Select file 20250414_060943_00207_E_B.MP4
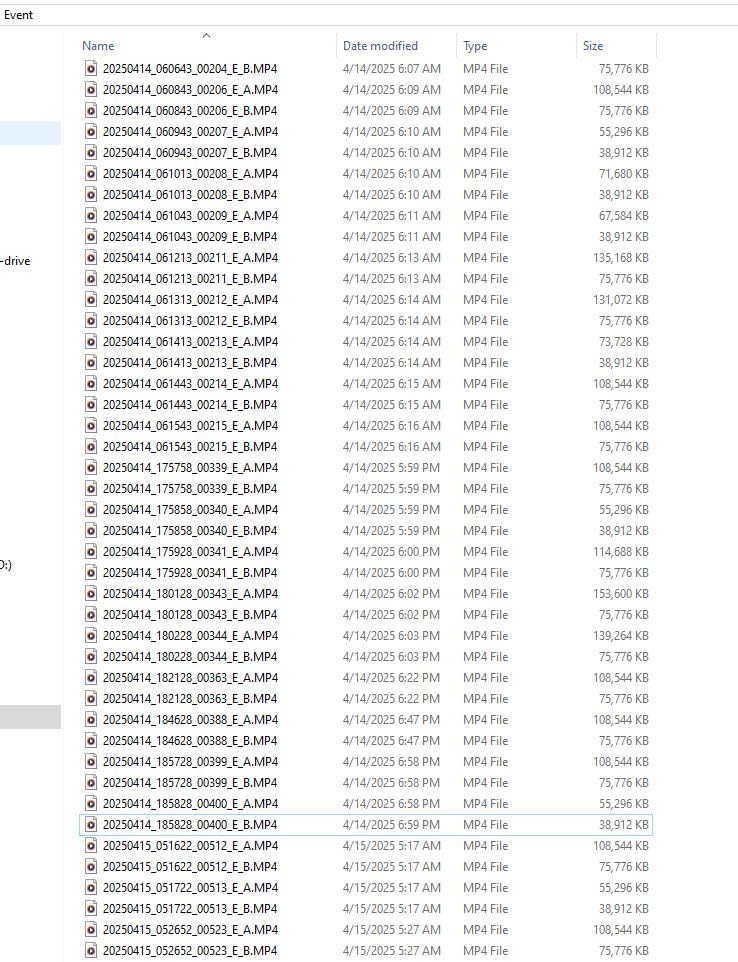 click(190, 153)
